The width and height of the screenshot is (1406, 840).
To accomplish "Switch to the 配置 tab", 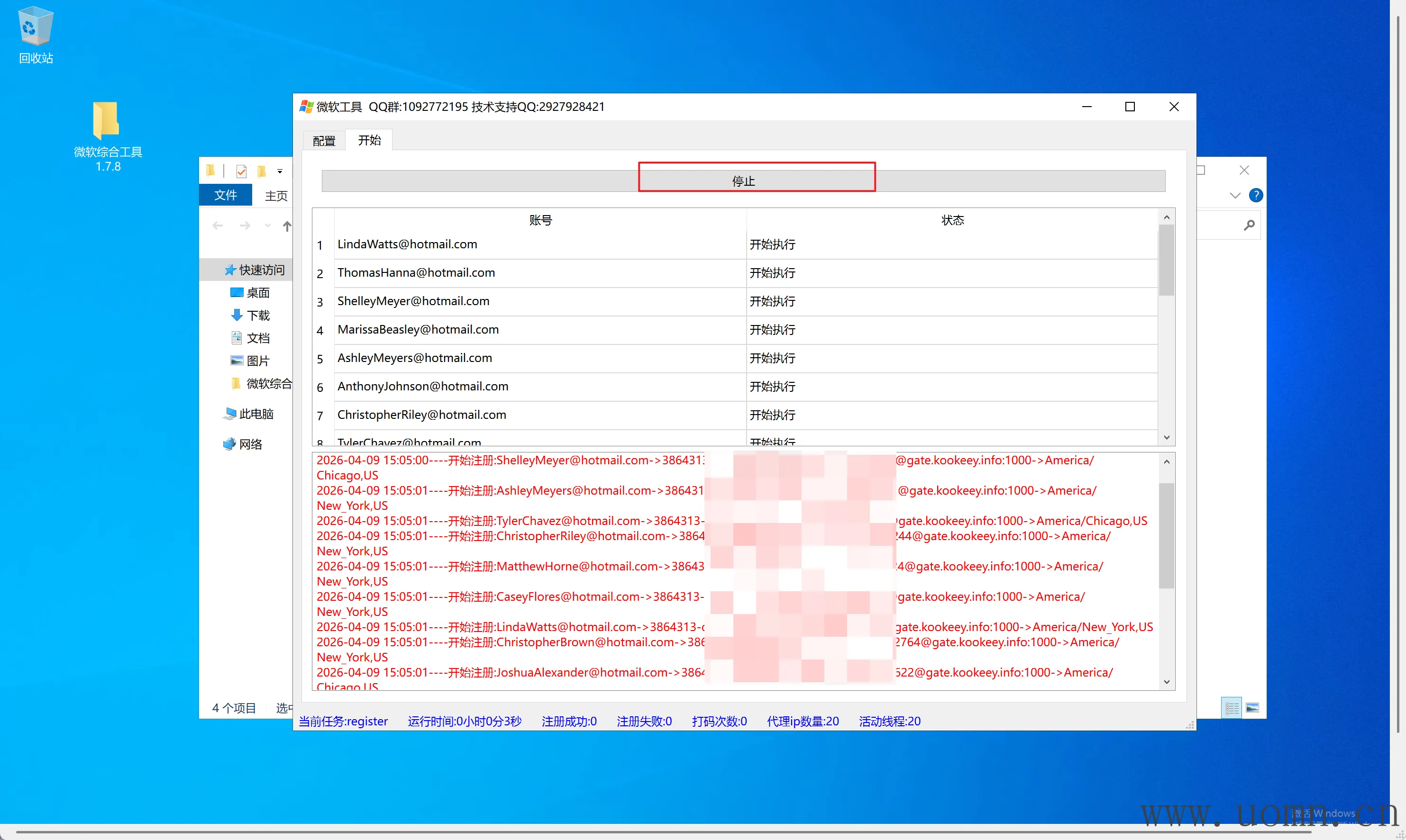I will (324, 140).
